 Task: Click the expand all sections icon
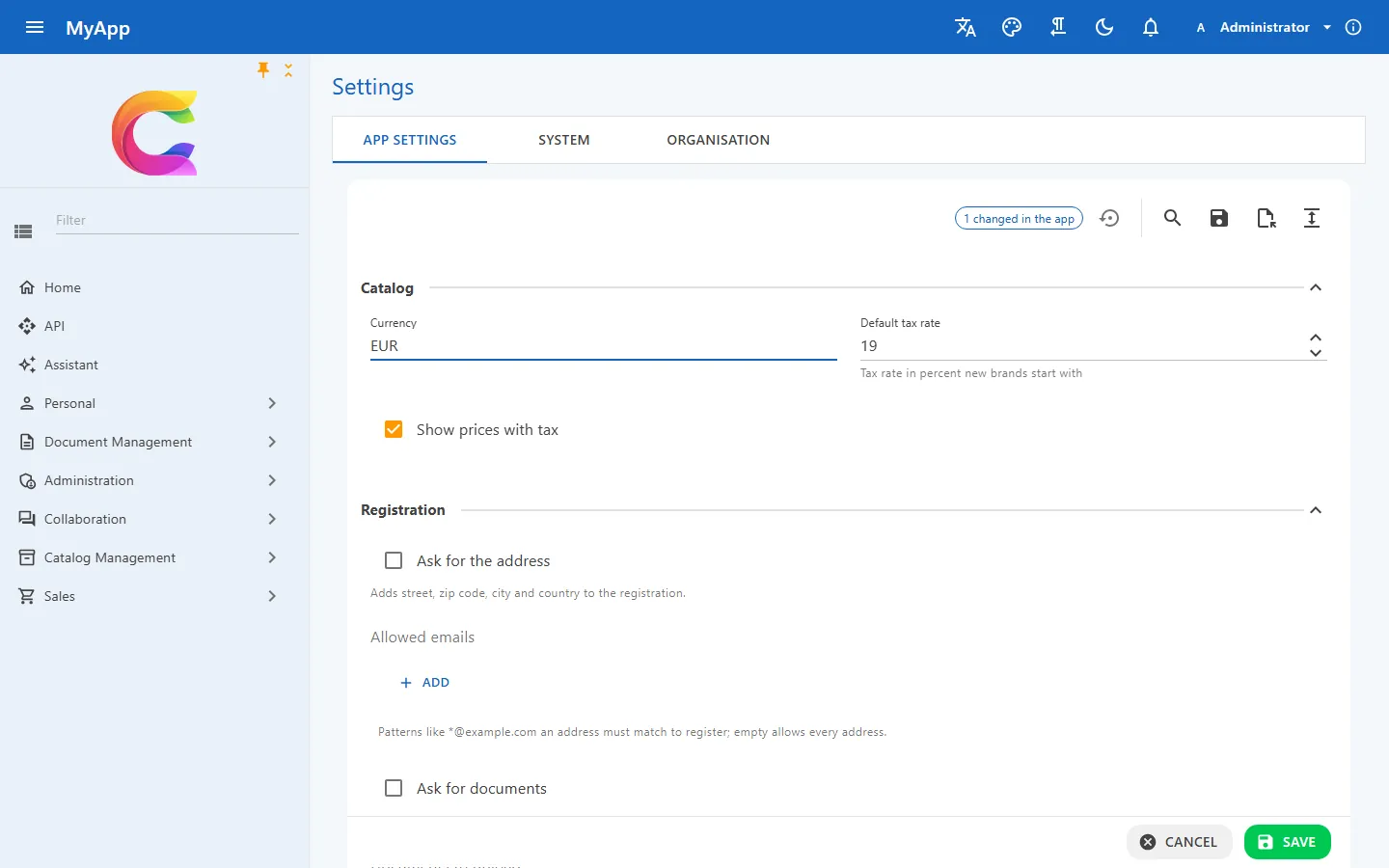[x=1312, y=218]
